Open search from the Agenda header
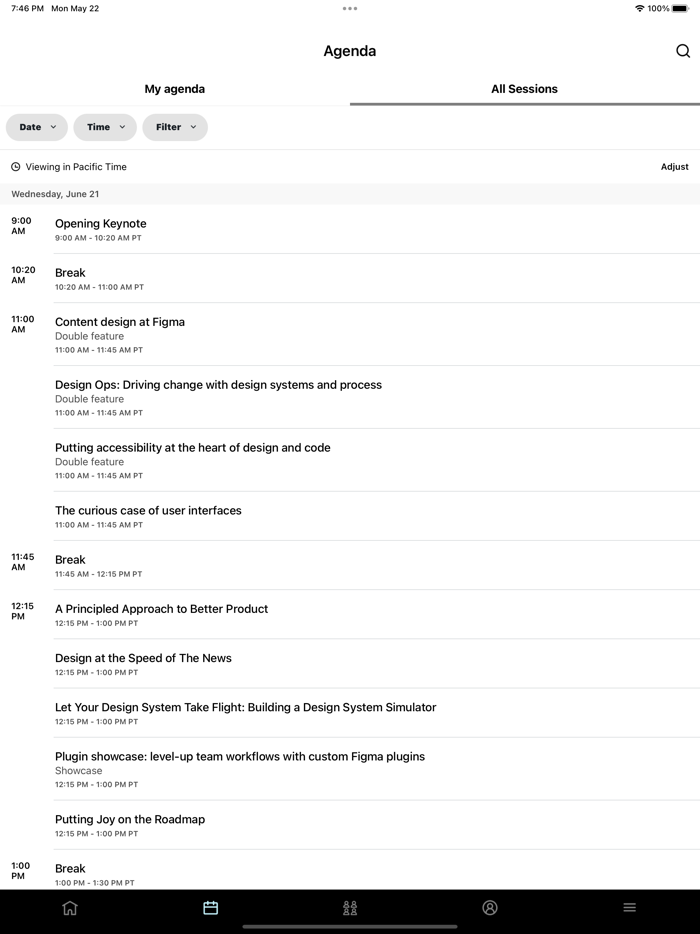Screen dimensions: 700x934 tap(683, 50)
